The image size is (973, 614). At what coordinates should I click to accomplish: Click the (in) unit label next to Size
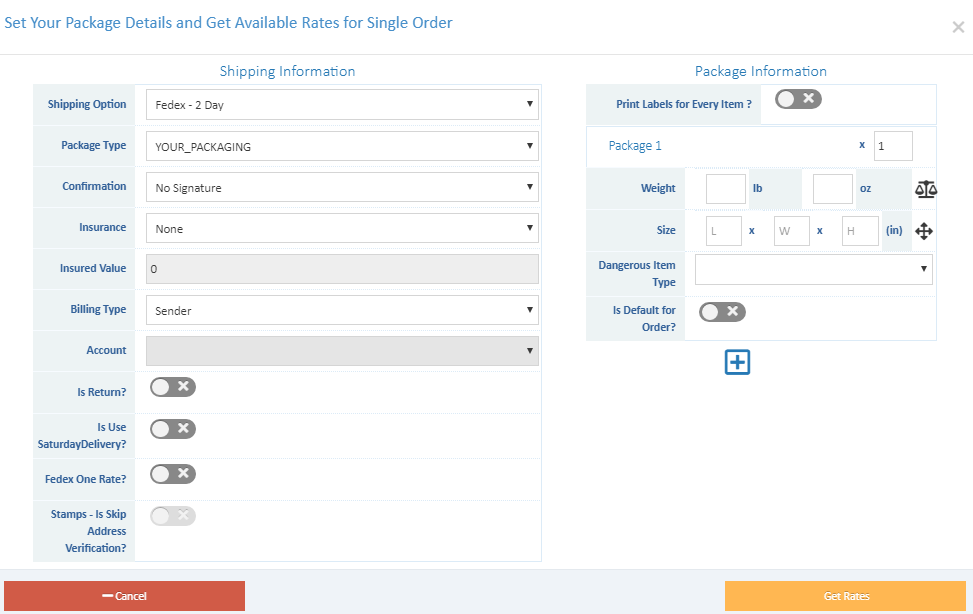[x=894, y=230]
